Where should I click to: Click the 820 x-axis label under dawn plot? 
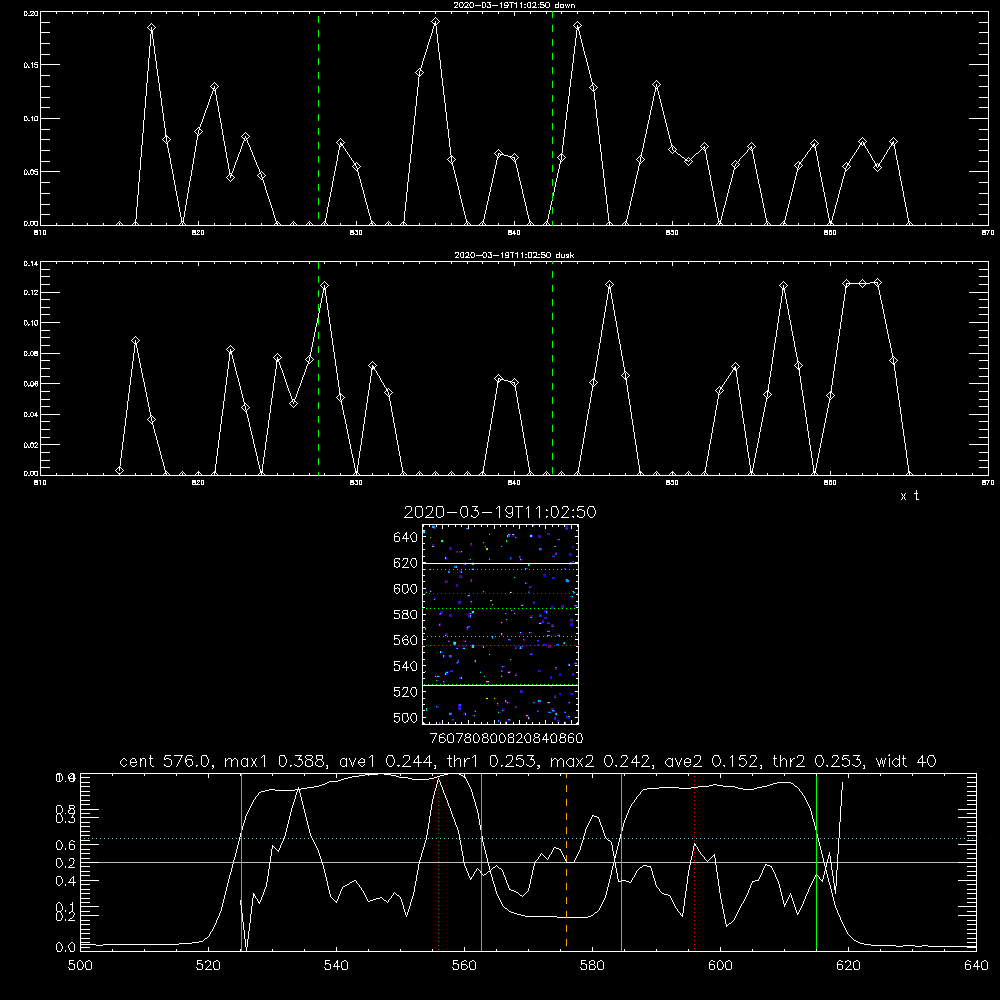click(x=198, y=233)
